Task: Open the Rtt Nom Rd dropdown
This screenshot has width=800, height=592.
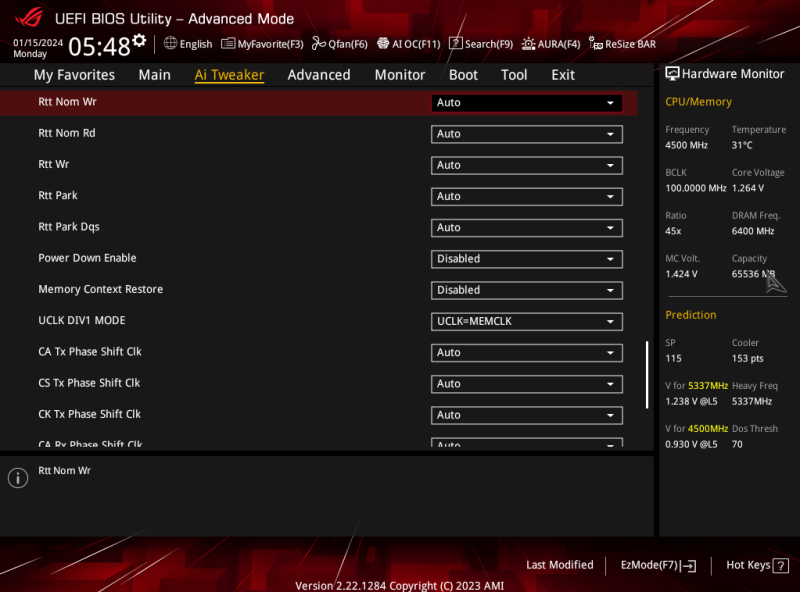Action: (527, 134)
